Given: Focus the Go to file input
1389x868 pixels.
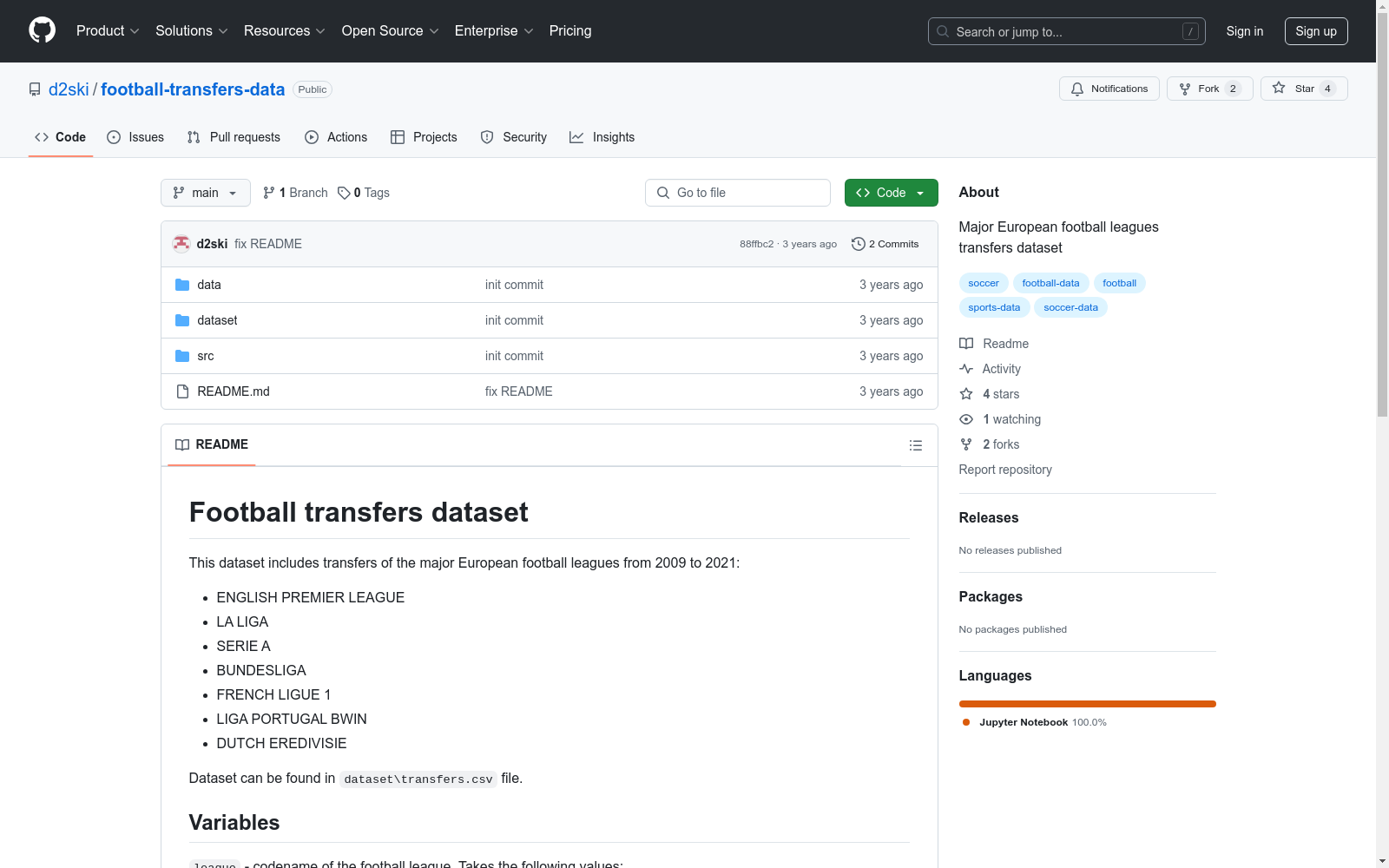Looking at the screenshot, I should pos(738,193).
